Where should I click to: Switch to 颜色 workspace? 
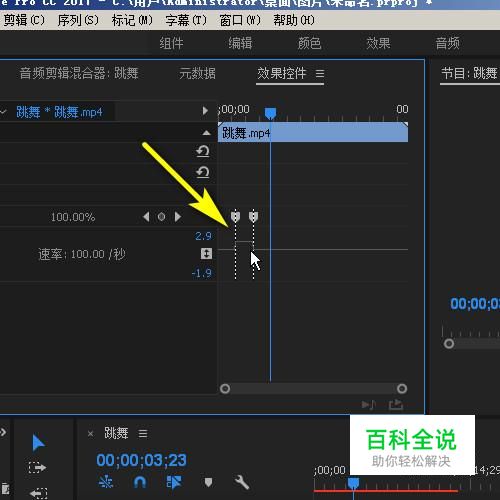tap(309, 43)
